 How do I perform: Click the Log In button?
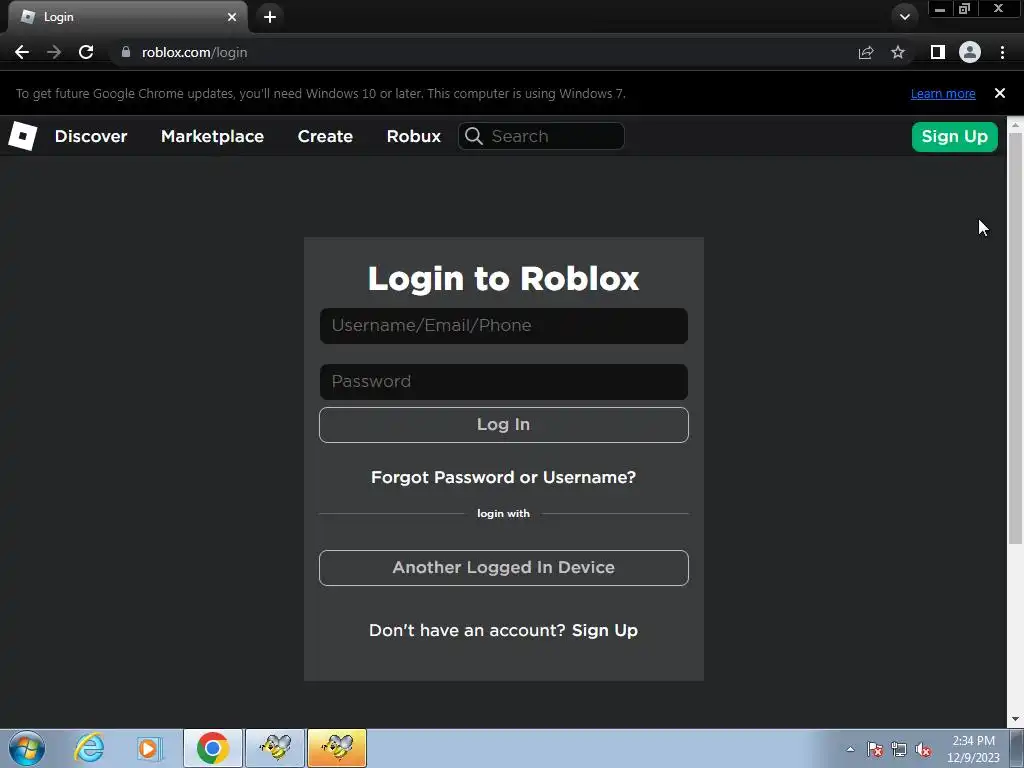click(x=504, y=424)
